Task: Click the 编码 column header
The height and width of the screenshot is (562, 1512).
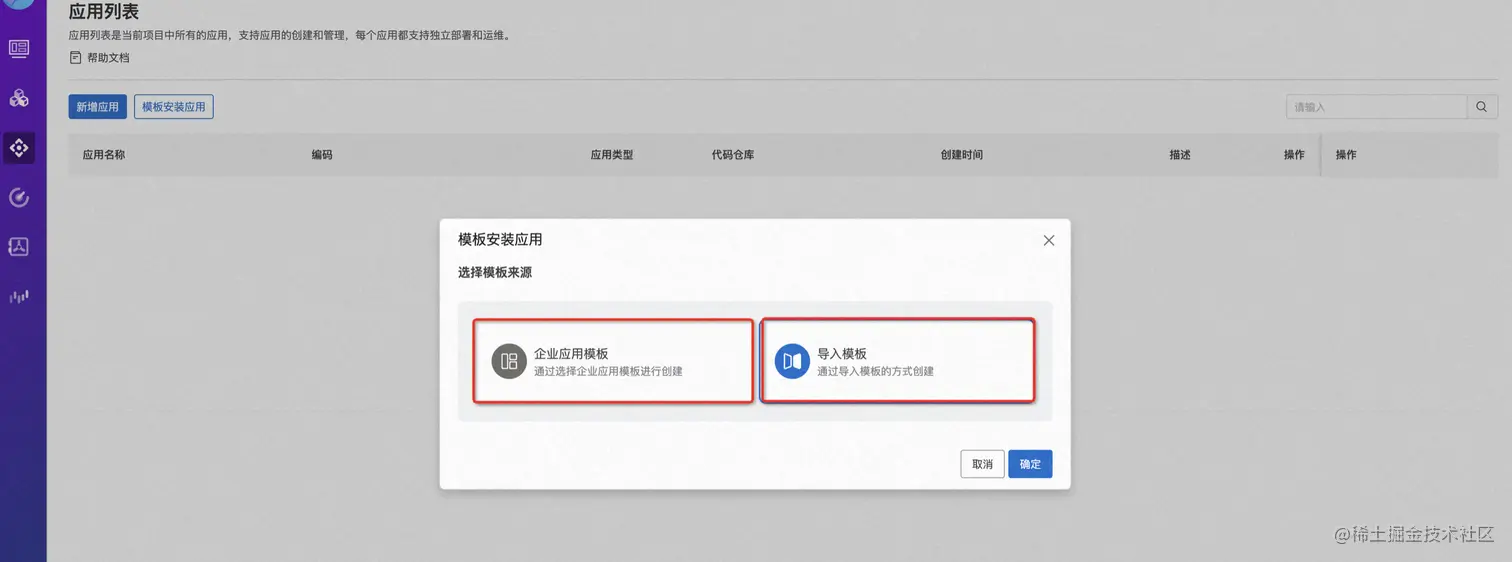Action: tap(322, 155)
